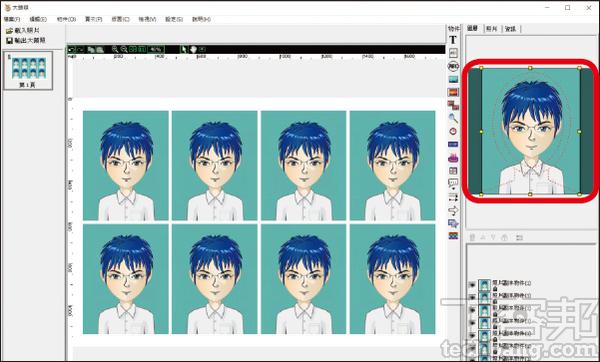Click the 載入照片 load photo button

[x=23, y=31]
